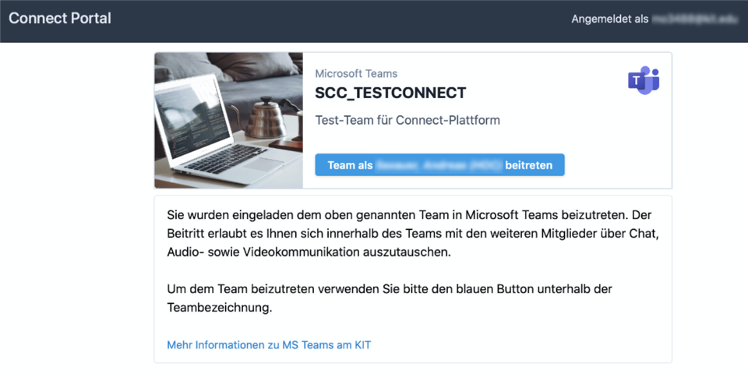Open 'Mehr Informationen zu MS Teams am KIT' link
This screenshot has width=748, height=378.
269,345
